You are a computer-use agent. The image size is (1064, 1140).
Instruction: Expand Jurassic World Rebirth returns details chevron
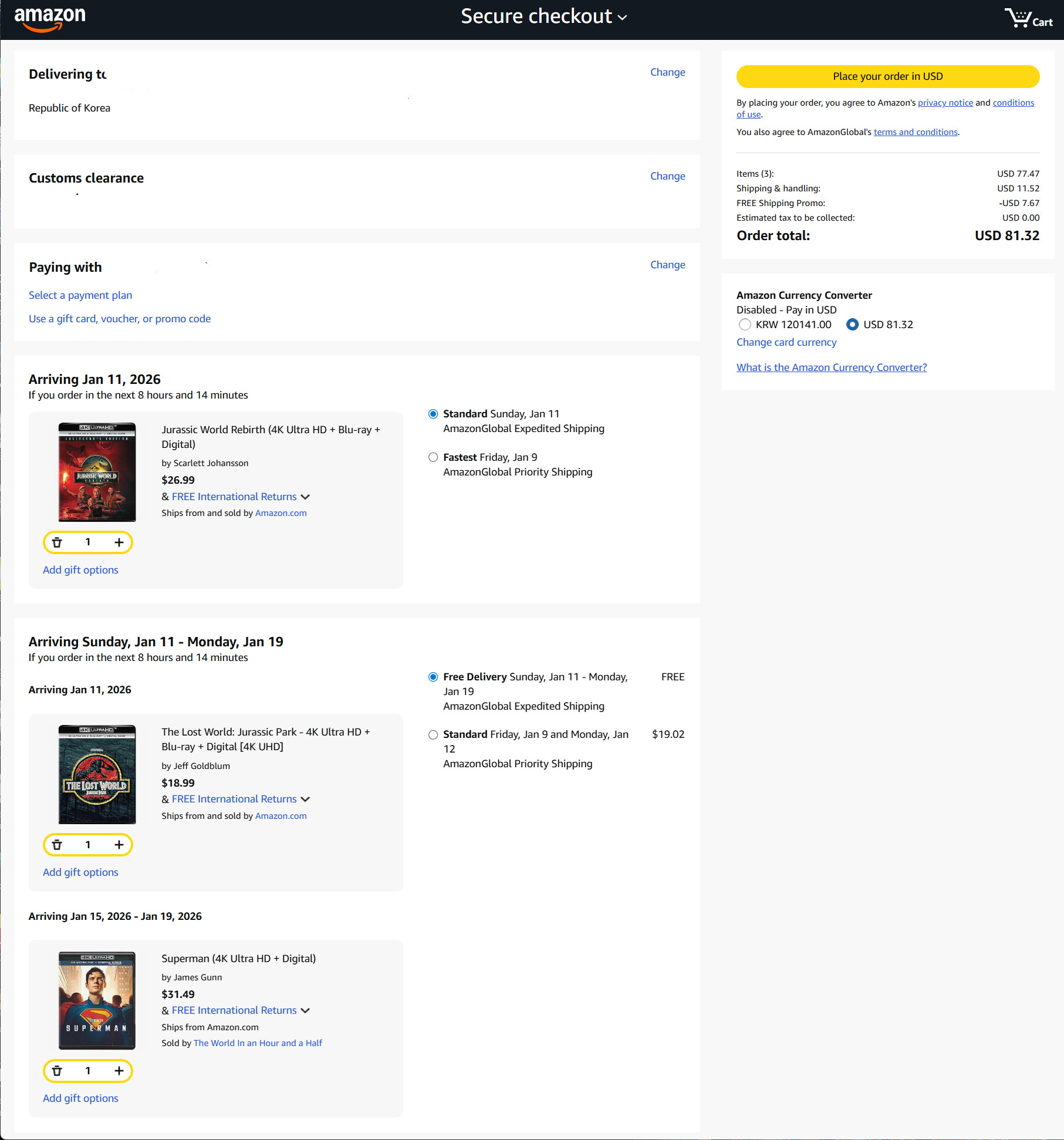click(305, 497)
